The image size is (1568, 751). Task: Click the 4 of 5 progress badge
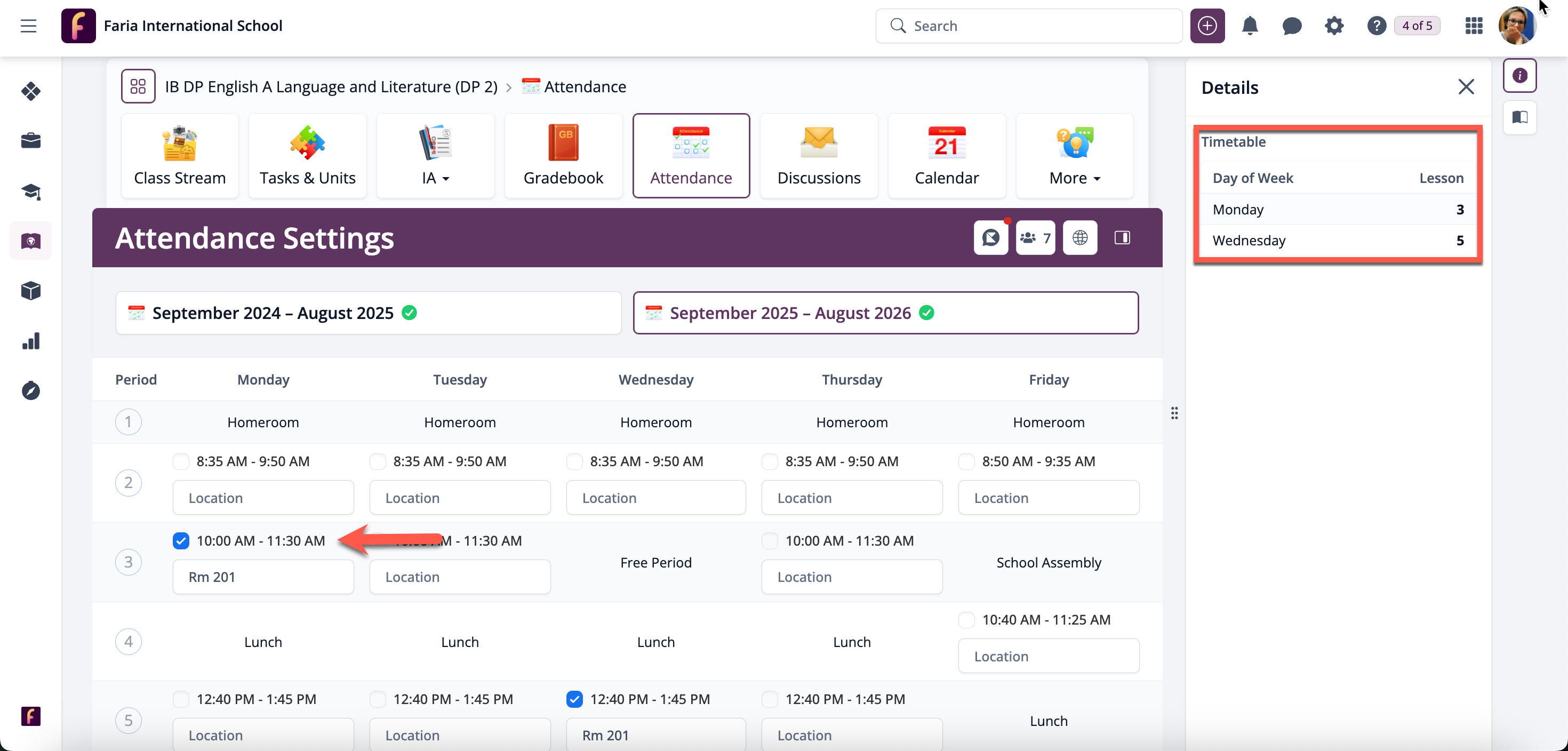pyautogui.click(x=1417, y=26)
